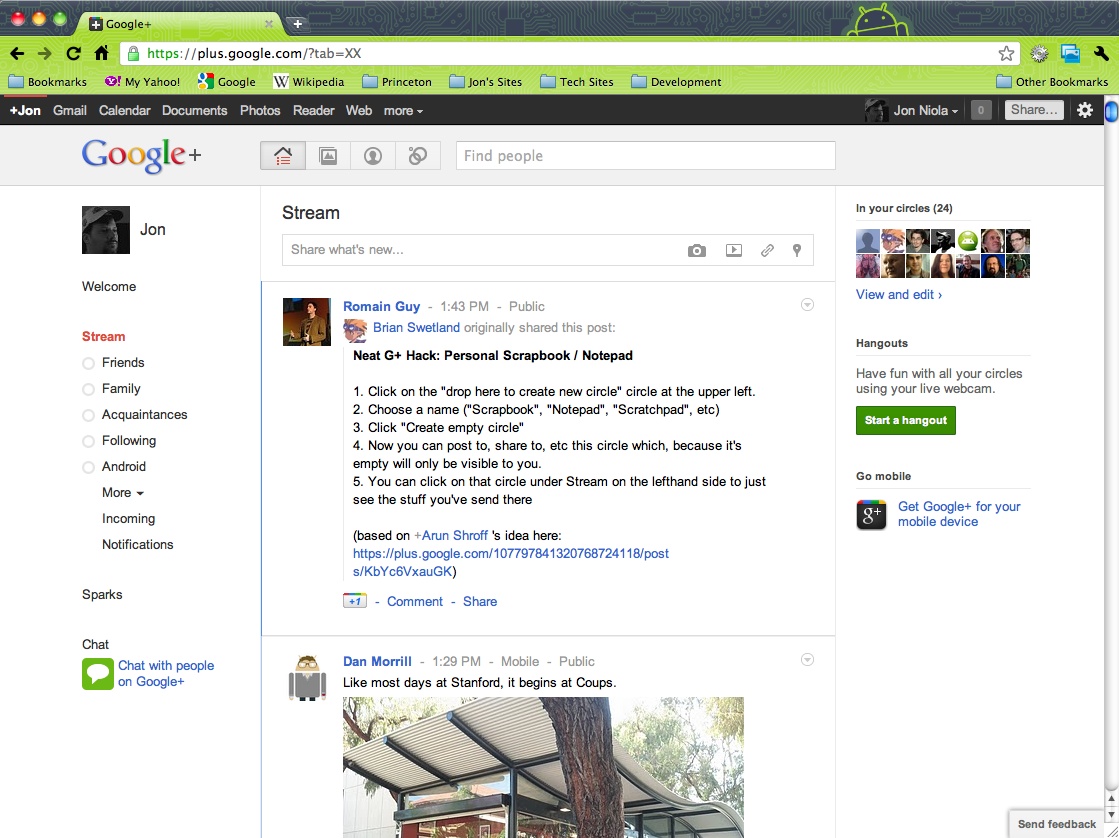Screen dimensions: 1119x838
Task: Select the Following circle filter
Action: point(119,440)
